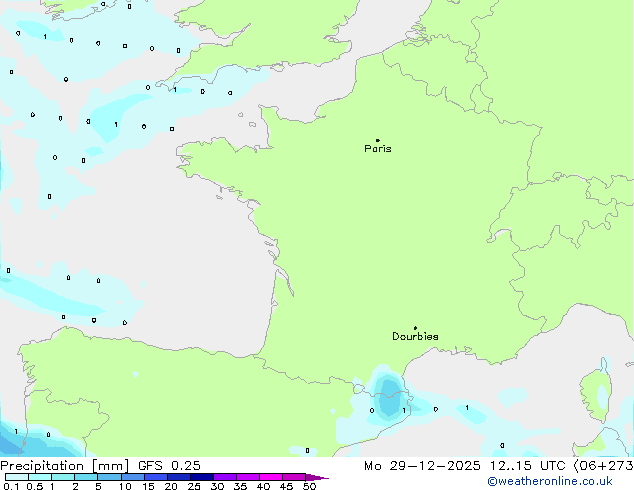Click the 'GFS 0.25' model label
The height and width of the screenshot is (490, 634).
click(x=169, y=466)
